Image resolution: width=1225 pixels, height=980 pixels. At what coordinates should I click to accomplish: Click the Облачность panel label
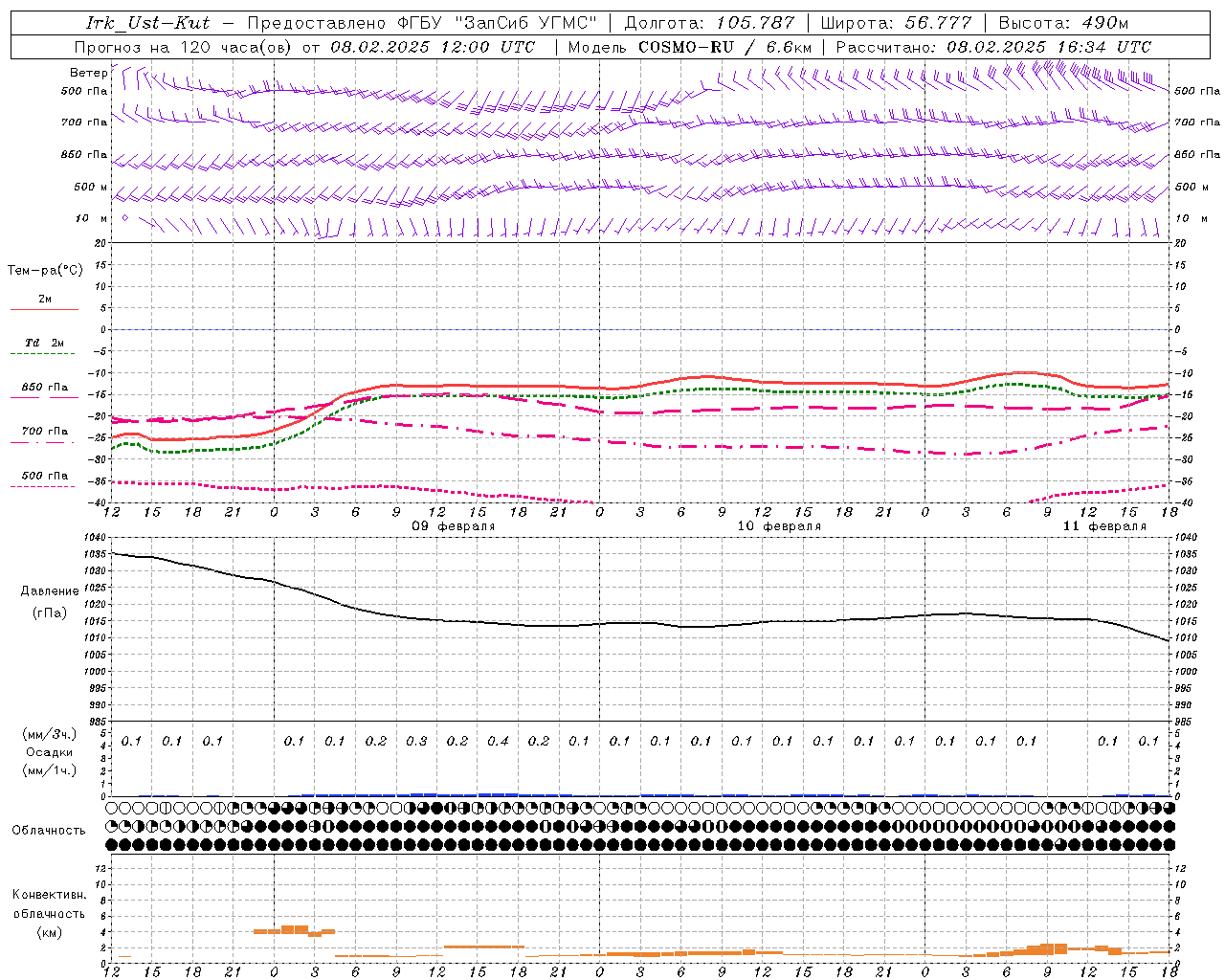click(49, 831)
